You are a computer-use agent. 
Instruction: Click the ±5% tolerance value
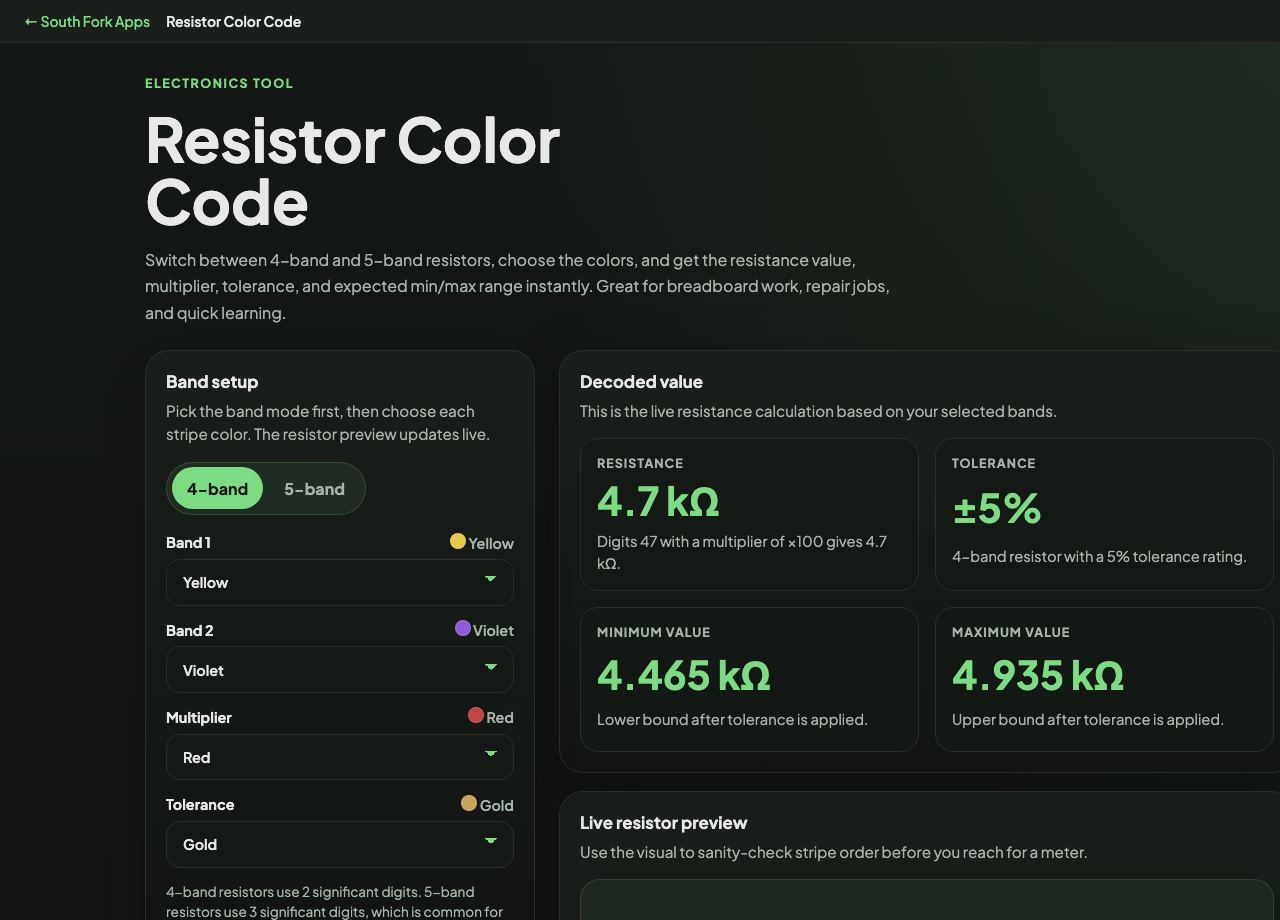(x=997, y=508)
